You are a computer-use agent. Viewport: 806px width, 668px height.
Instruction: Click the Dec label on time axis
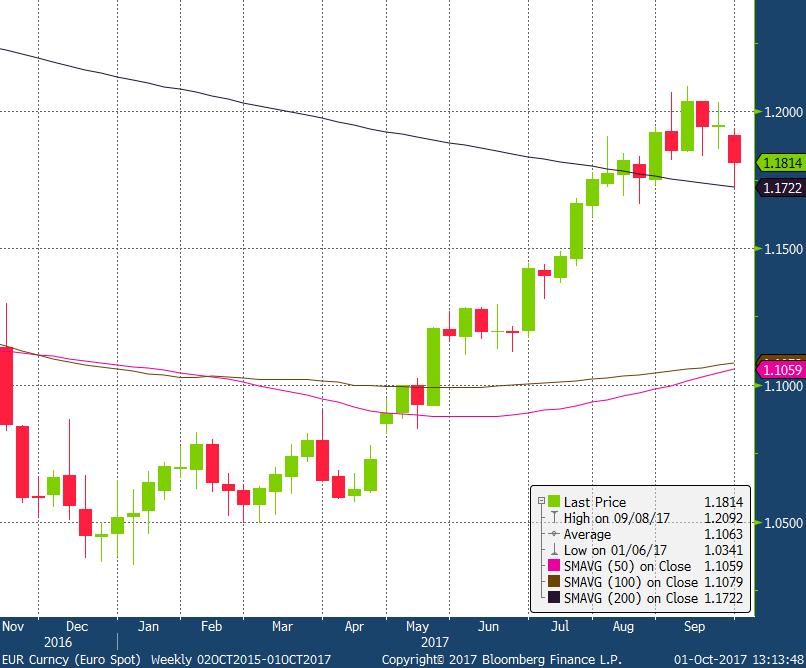76,626
